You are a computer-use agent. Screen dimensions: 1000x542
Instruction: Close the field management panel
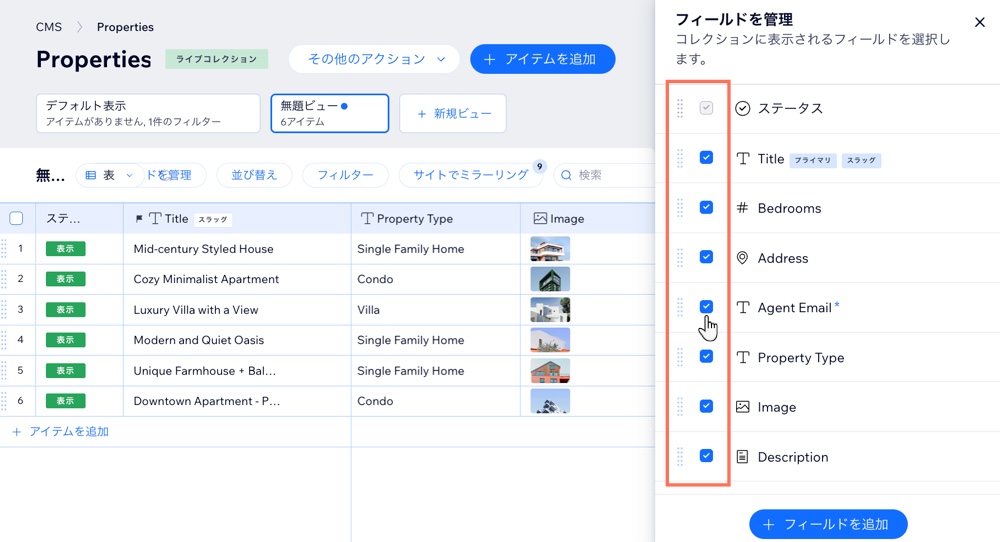[980, 22]
